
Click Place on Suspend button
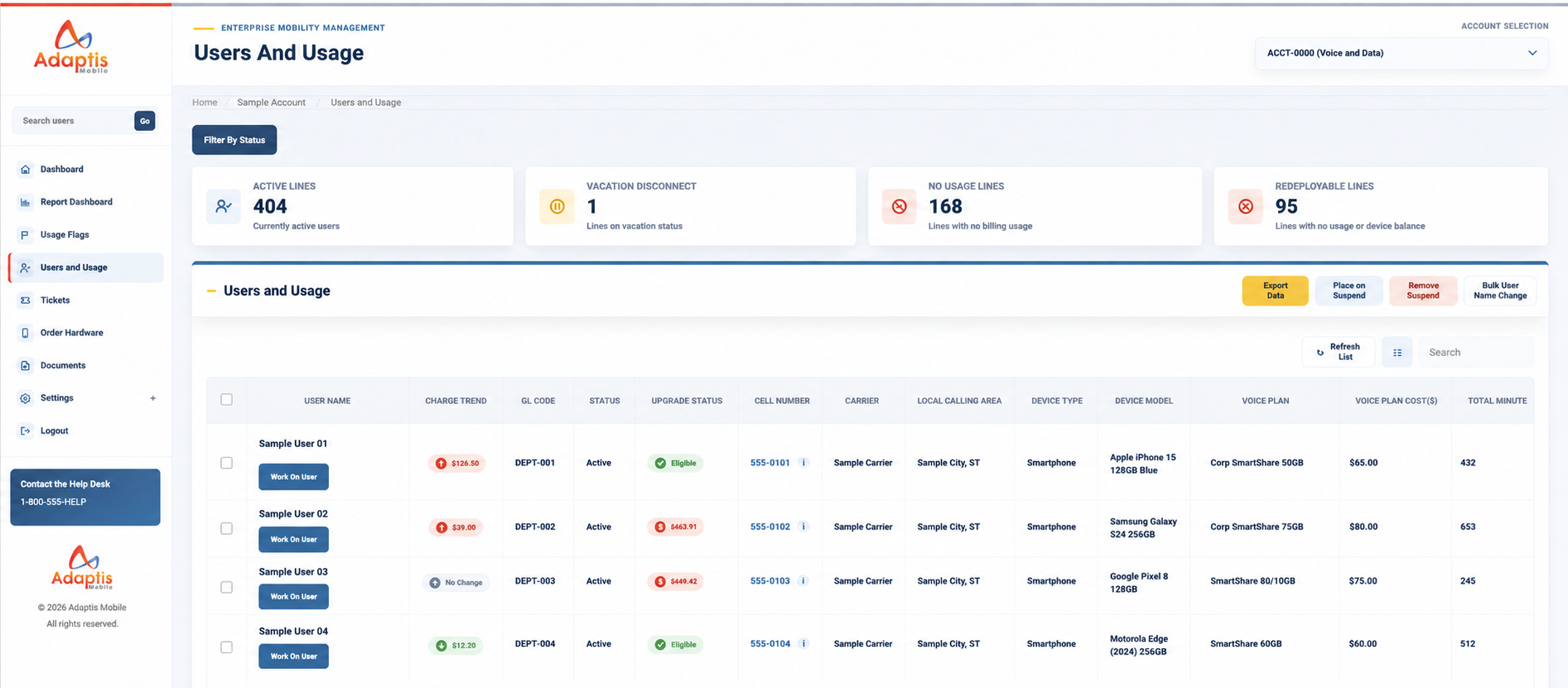coord(1348,291)
